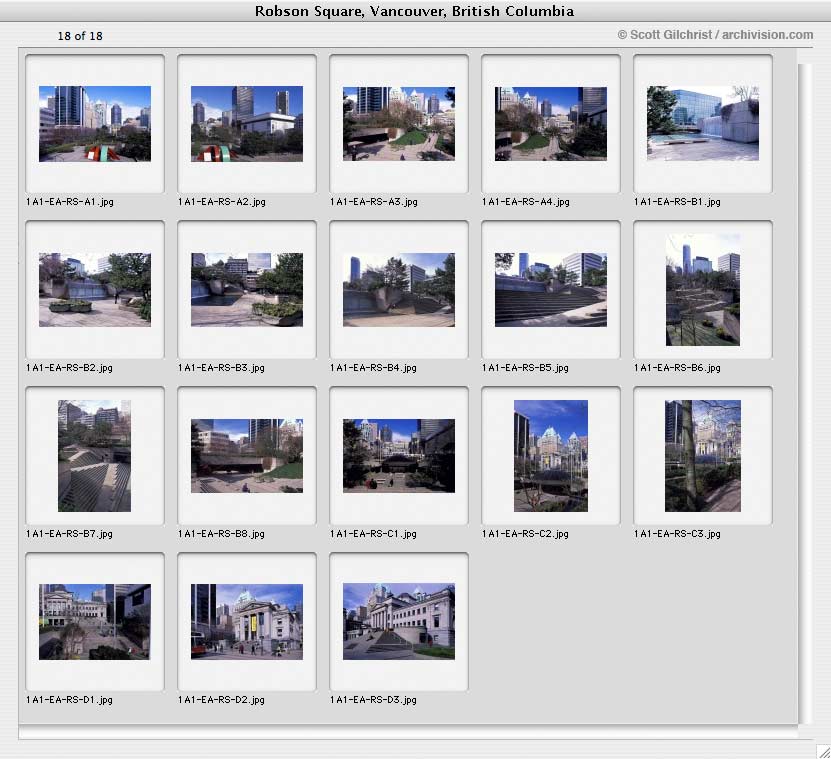Click the text 1A1-EA-RS-C2.jpg
831x759 pixels.
pos(525,534)
